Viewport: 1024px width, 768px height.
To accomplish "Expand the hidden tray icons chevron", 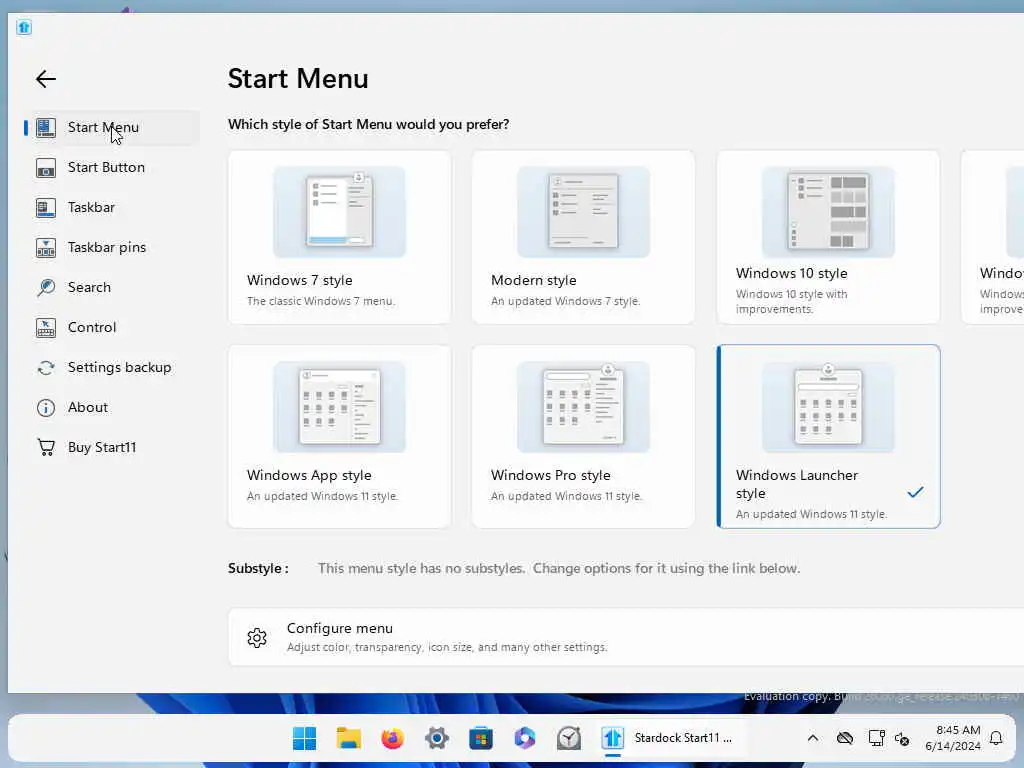I will pos(813,738).
